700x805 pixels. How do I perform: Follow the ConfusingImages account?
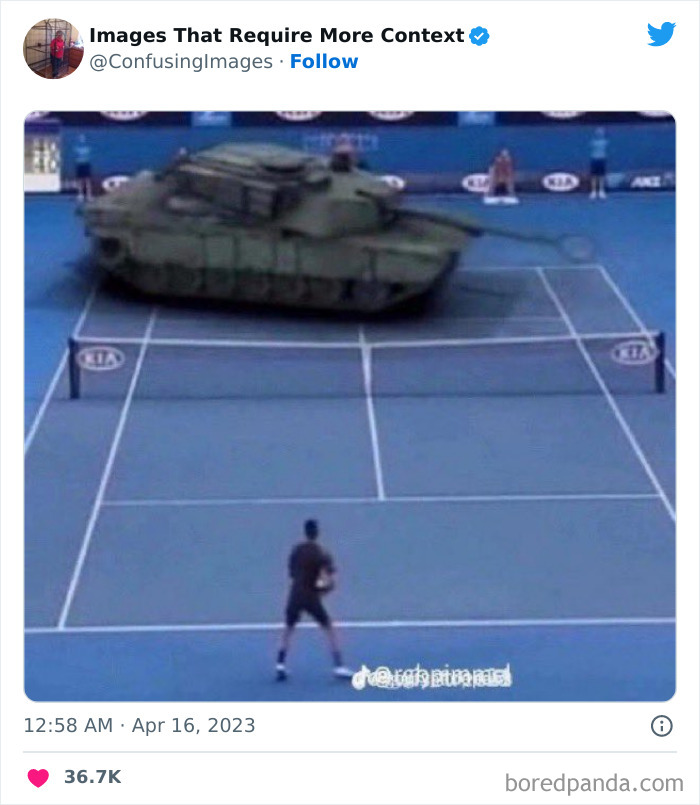(324, 61)
